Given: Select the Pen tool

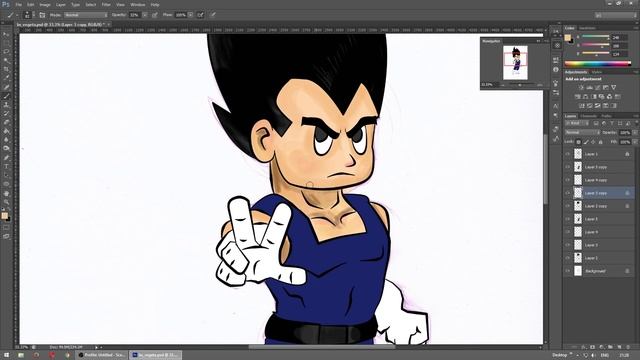Looking at the screenshot, I should click(x=6, y=158).
